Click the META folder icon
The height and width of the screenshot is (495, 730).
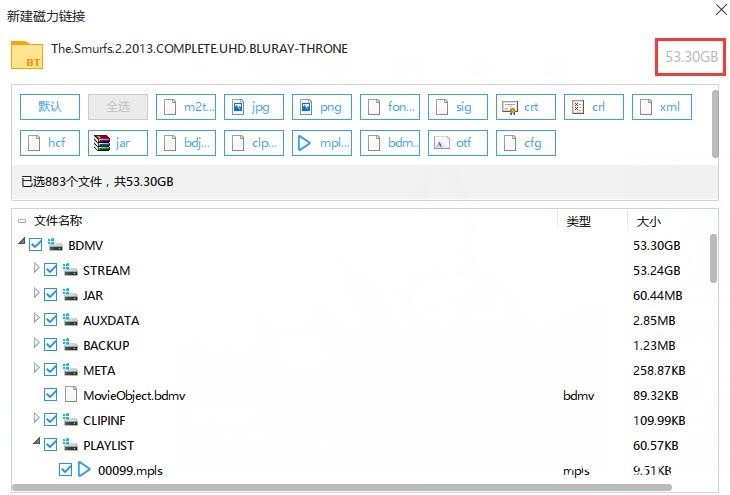pos(70,370)
